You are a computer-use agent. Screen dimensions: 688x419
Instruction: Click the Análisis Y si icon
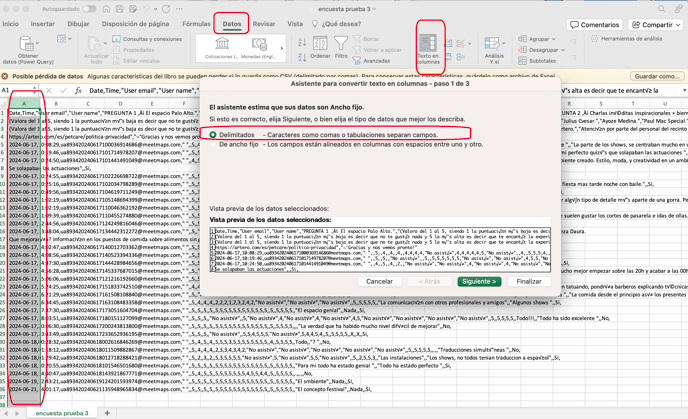[491, 43]
